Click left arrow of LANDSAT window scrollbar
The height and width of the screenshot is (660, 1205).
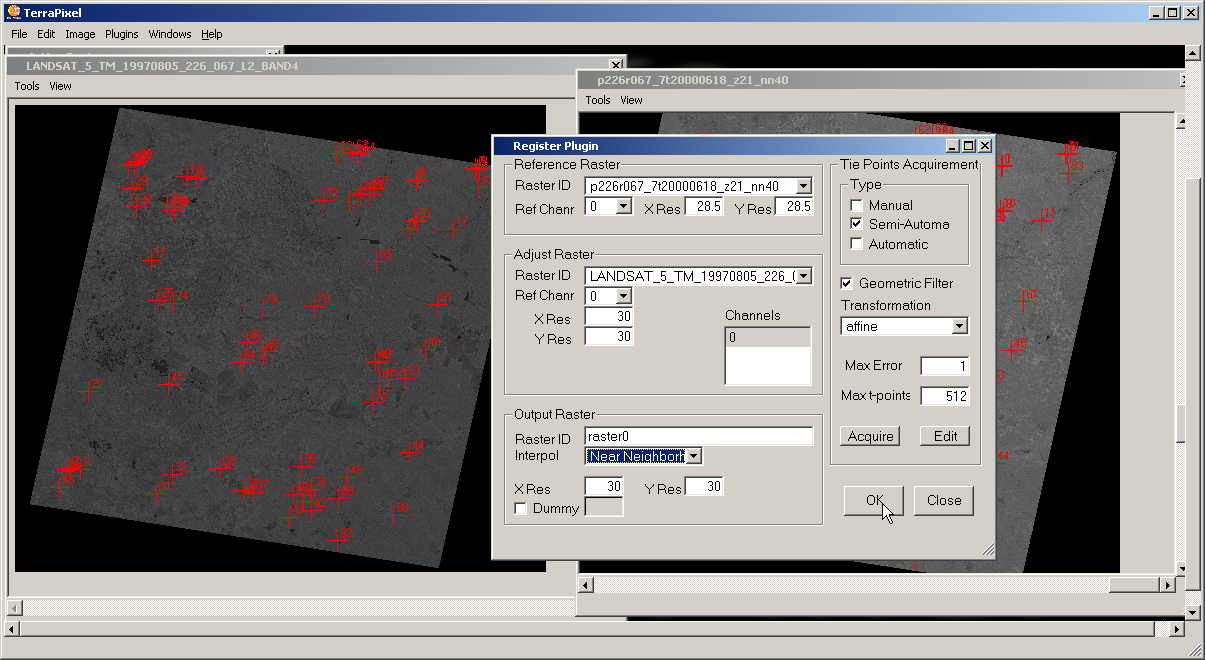click(14, 608)
